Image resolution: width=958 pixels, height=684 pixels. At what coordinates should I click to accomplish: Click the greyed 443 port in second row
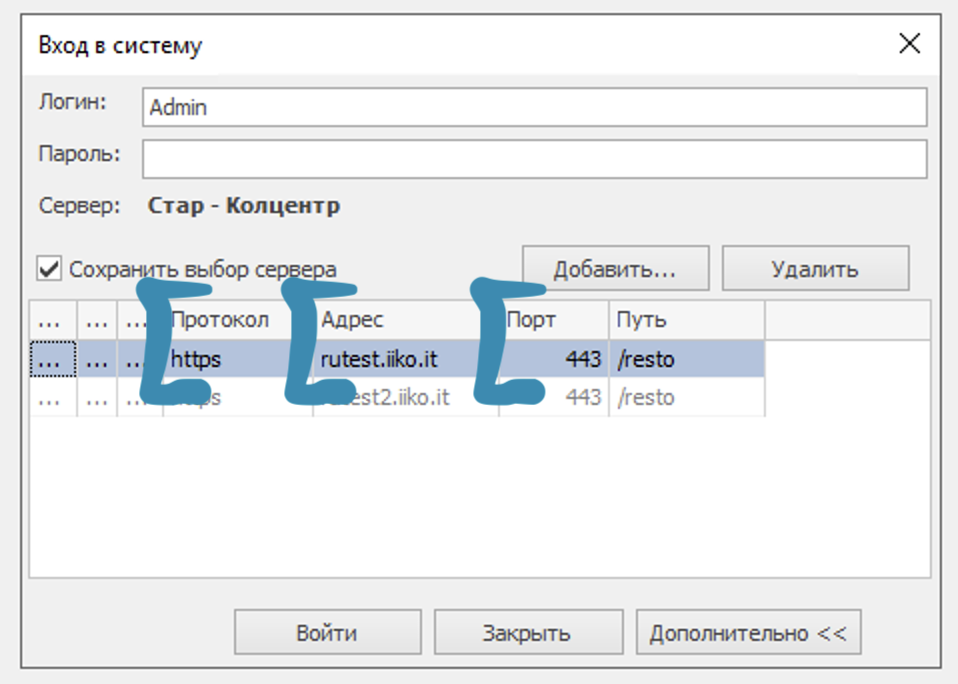point(582,397)
